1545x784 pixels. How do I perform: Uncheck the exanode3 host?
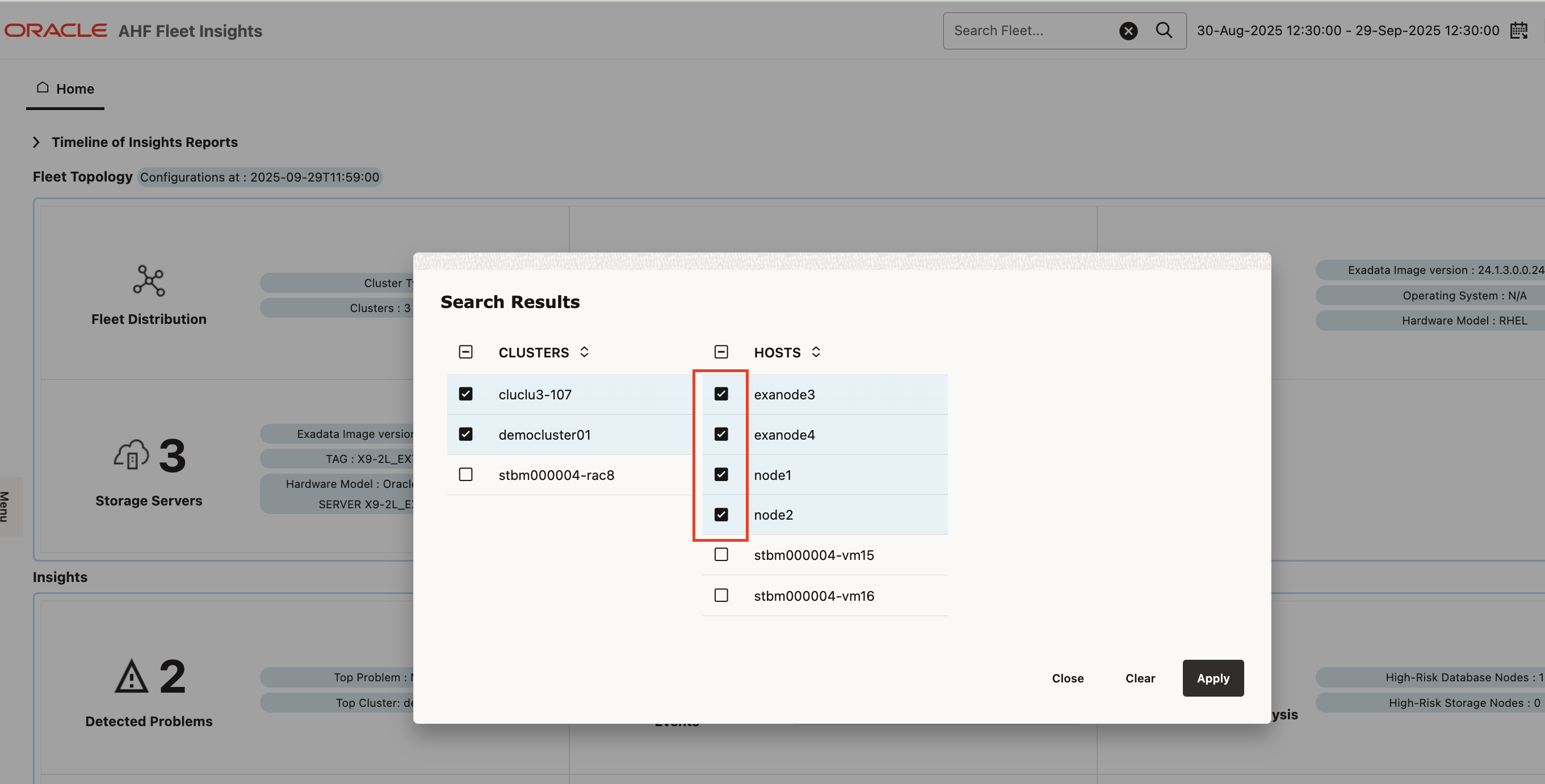click(721, 394)
